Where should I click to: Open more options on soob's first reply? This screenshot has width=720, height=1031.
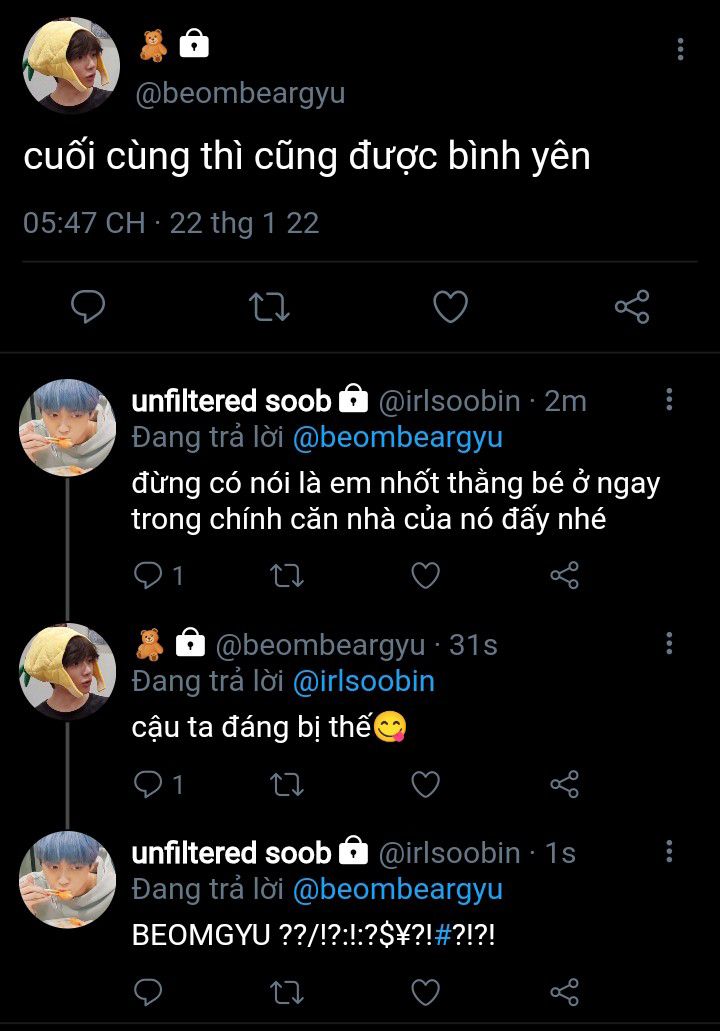pyautogui.click(x=669, y=401)
